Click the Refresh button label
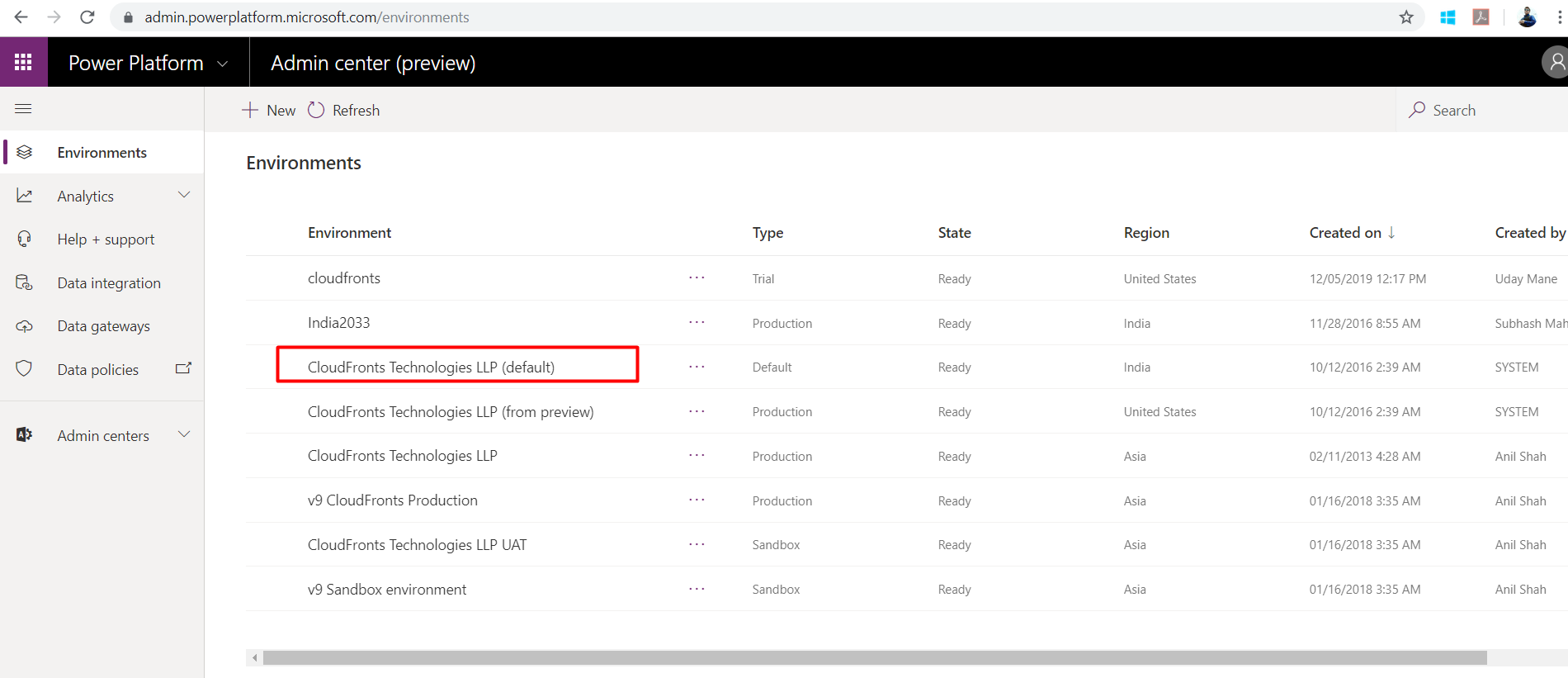Viewport: 1568px width, 678px height. (x=356, y=111)
